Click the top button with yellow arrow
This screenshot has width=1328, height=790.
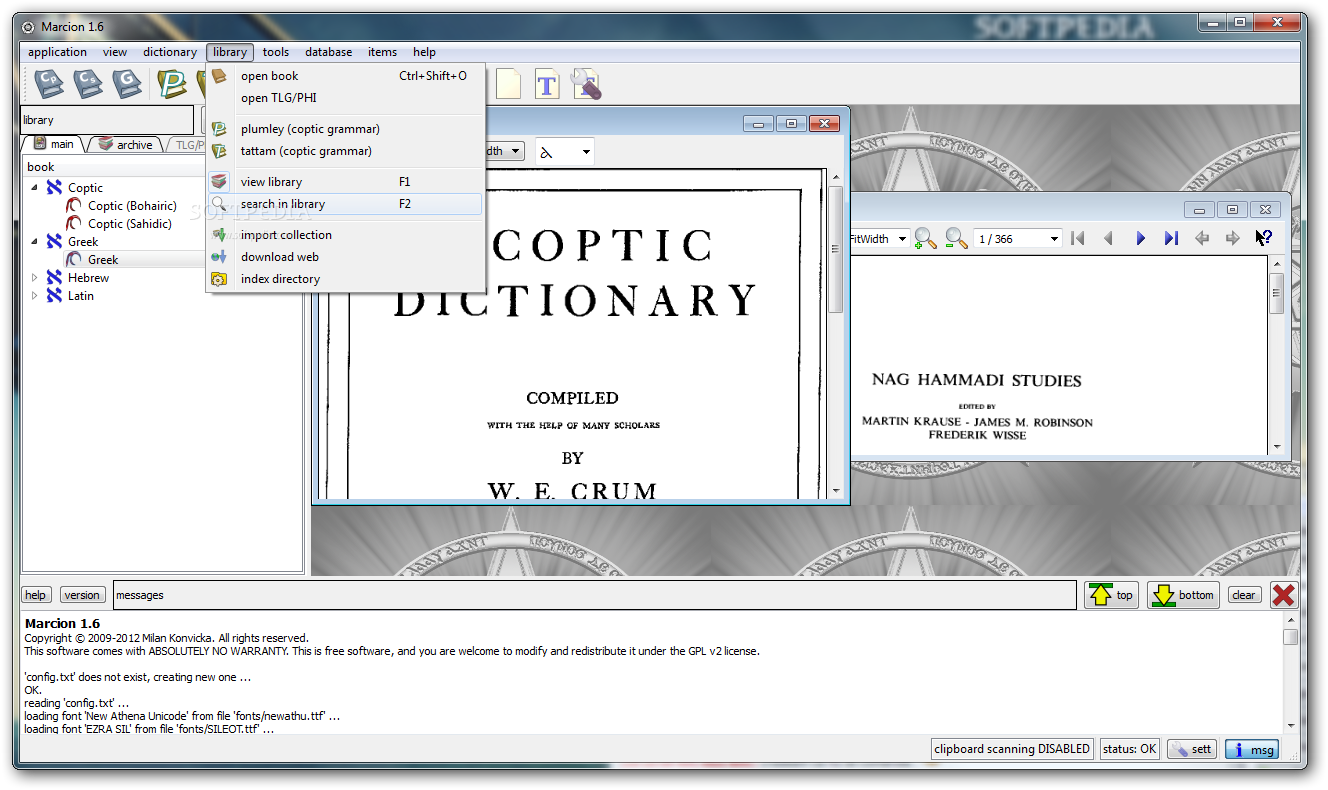(1112, 595)
